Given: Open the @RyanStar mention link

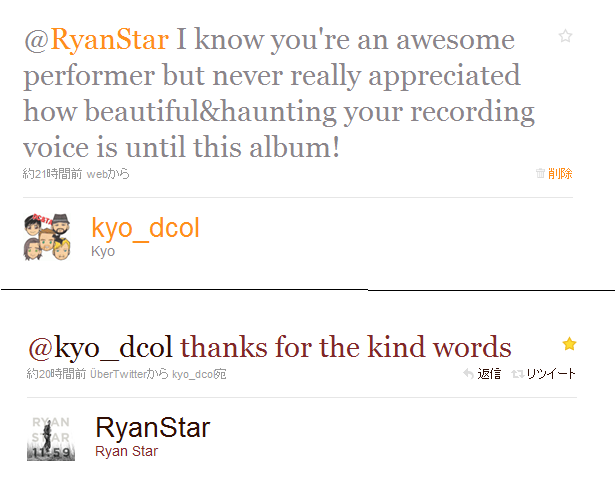Looking at the screenshot, I should coord(96,40).
